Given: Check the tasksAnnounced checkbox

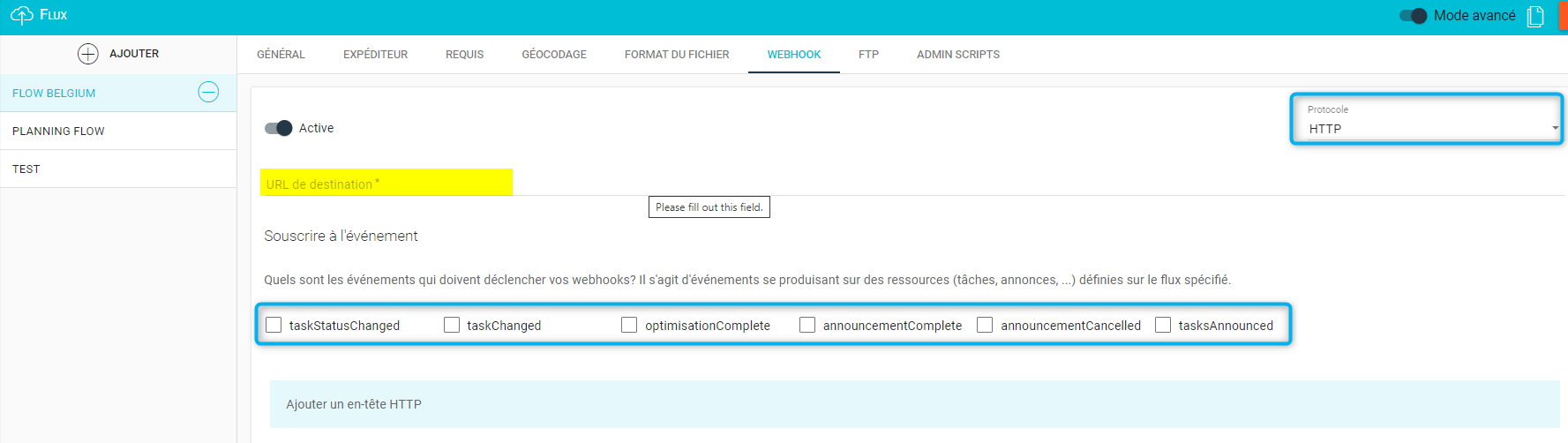Looking at the screenshot, I should 1163,325.
